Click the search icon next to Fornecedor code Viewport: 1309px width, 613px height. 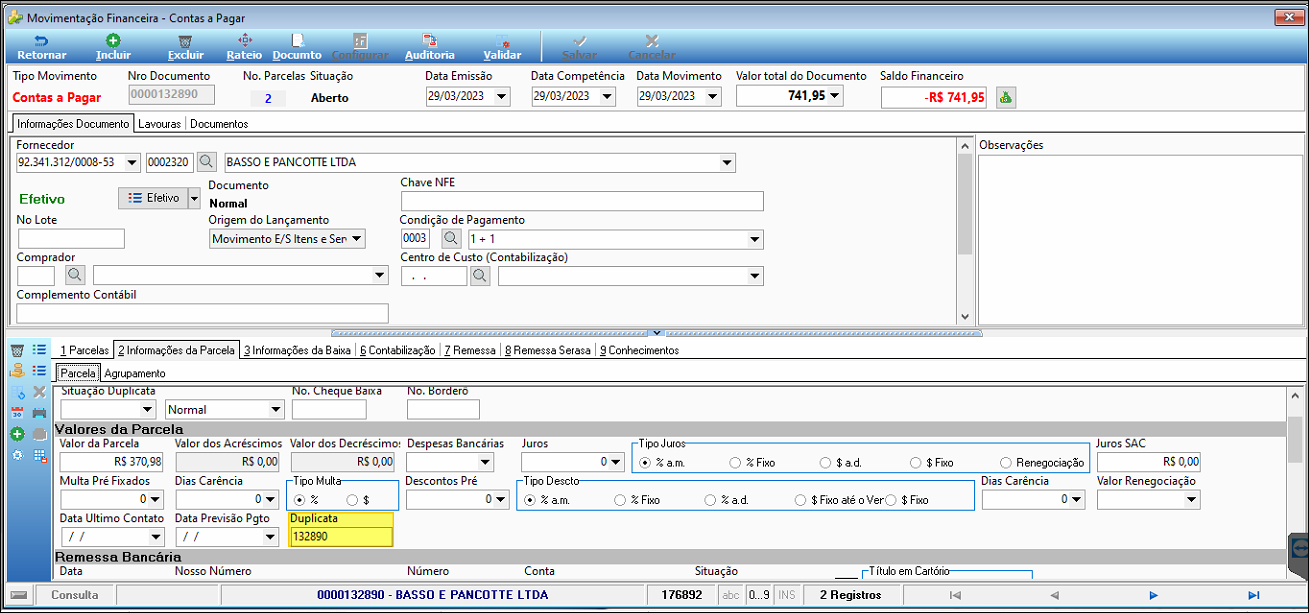coord(206,162)
